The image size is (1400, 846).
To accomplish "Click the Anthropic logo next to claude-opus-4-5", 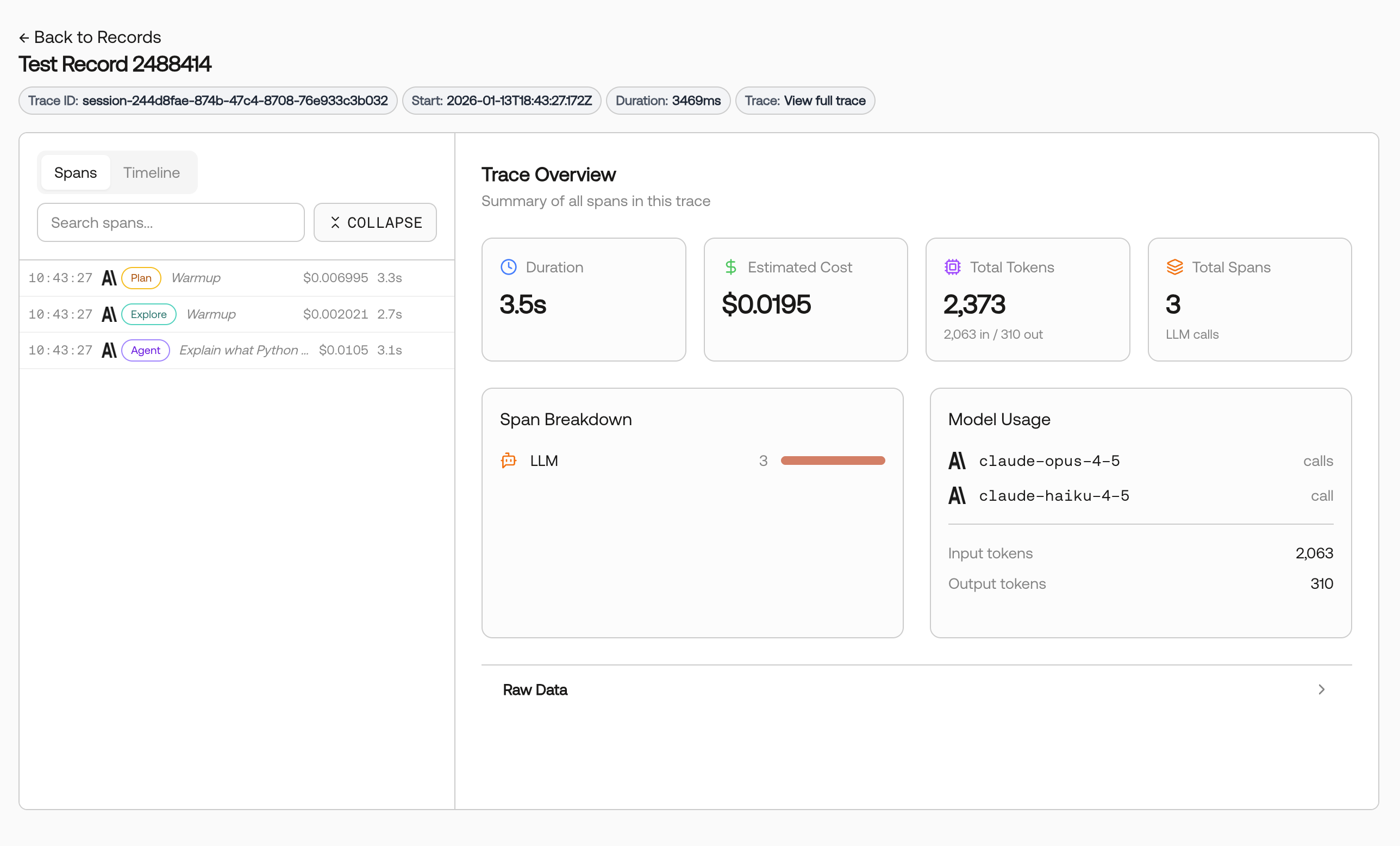I will (957, 461).
